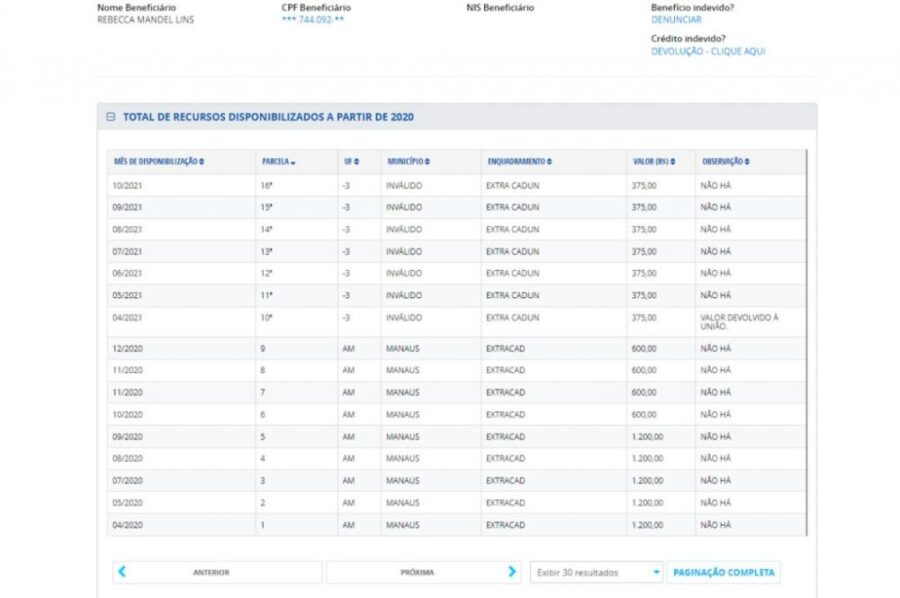Sort by Mês de Disponibilização column

160,162
